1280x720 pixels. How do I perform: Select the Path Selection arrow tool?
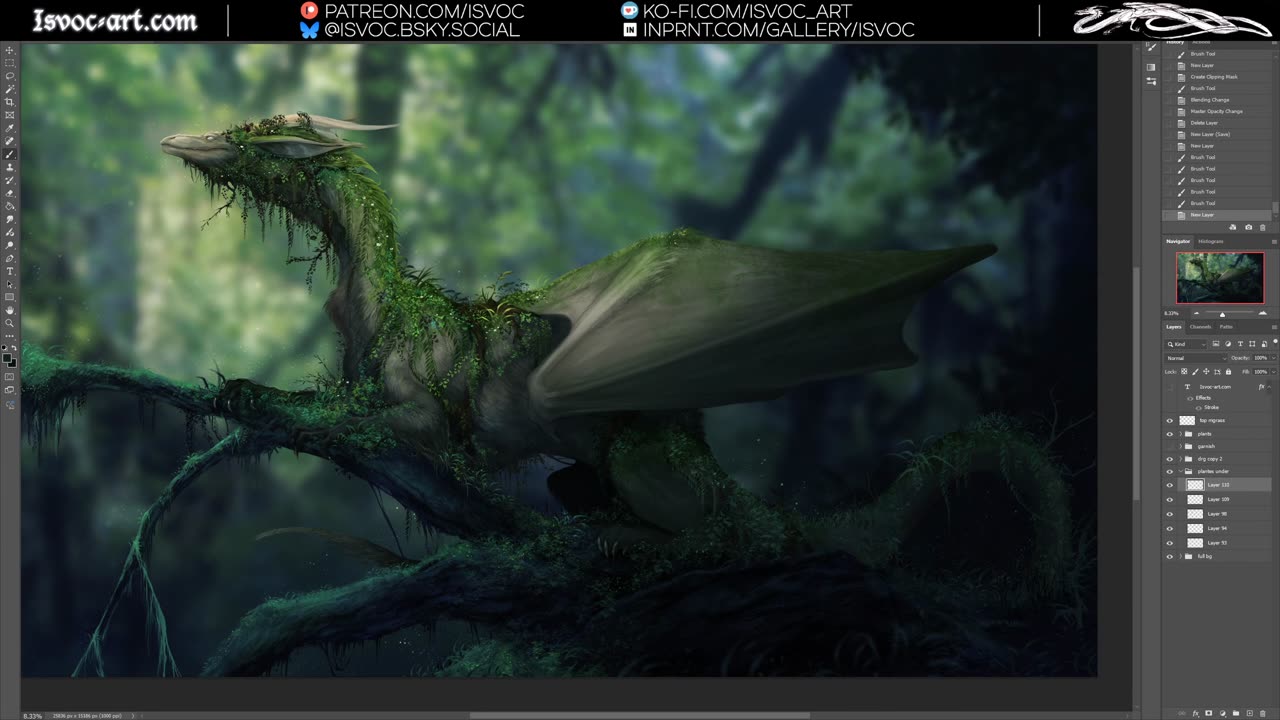coord(9,284)
